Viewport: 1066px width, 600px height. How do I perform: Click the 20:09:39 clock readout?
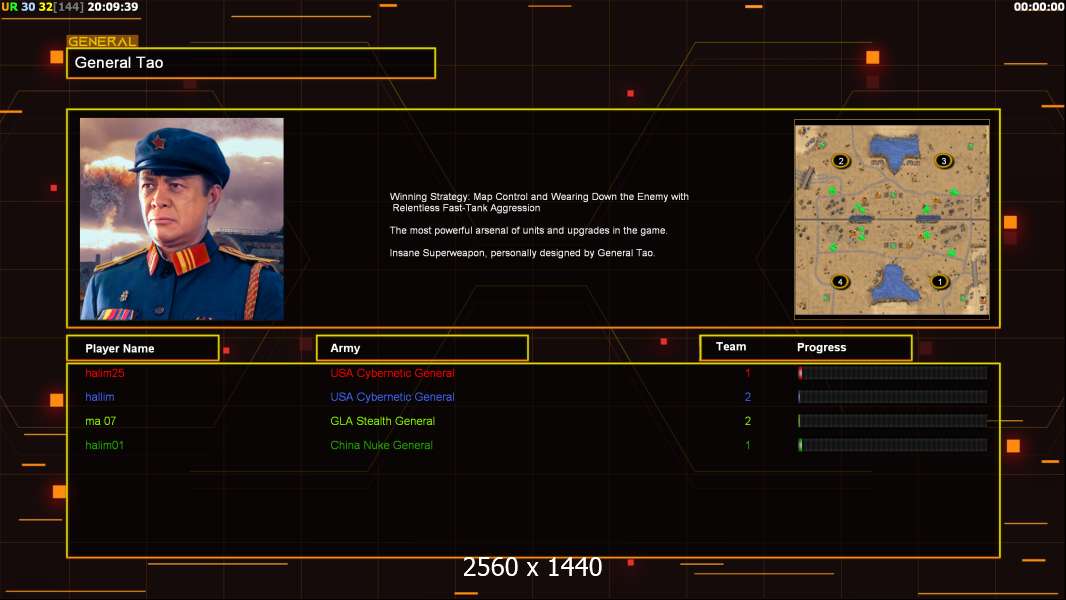click(x=113, y=7)
